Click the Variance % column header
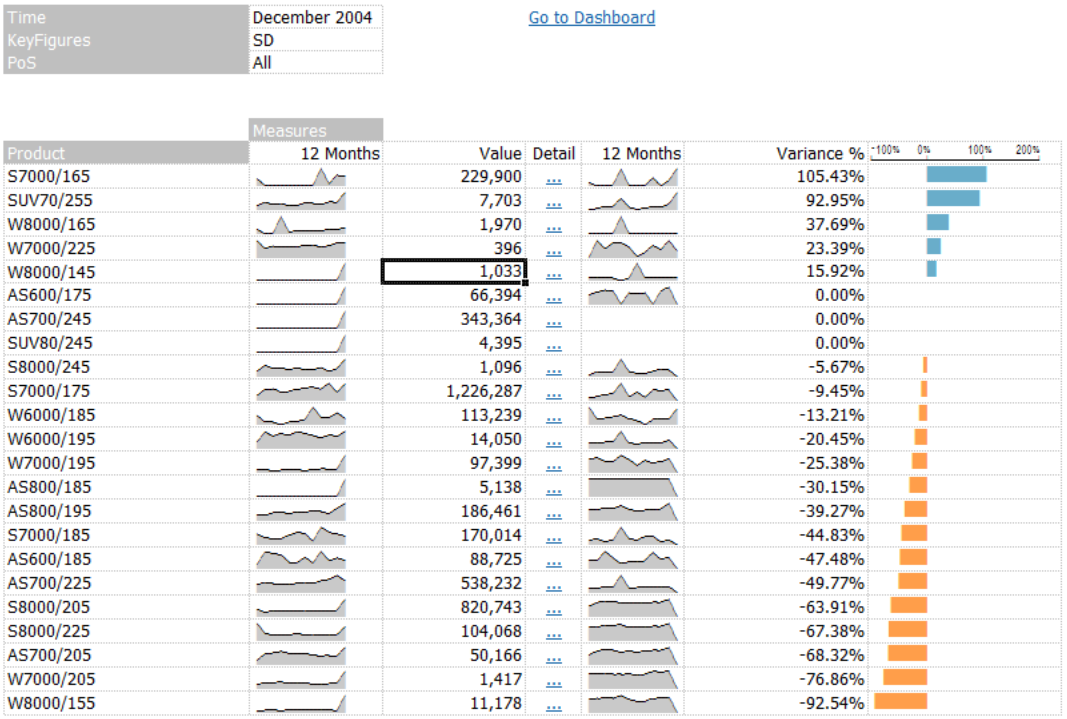The image size is (1067, 719). tap(820, 153)
